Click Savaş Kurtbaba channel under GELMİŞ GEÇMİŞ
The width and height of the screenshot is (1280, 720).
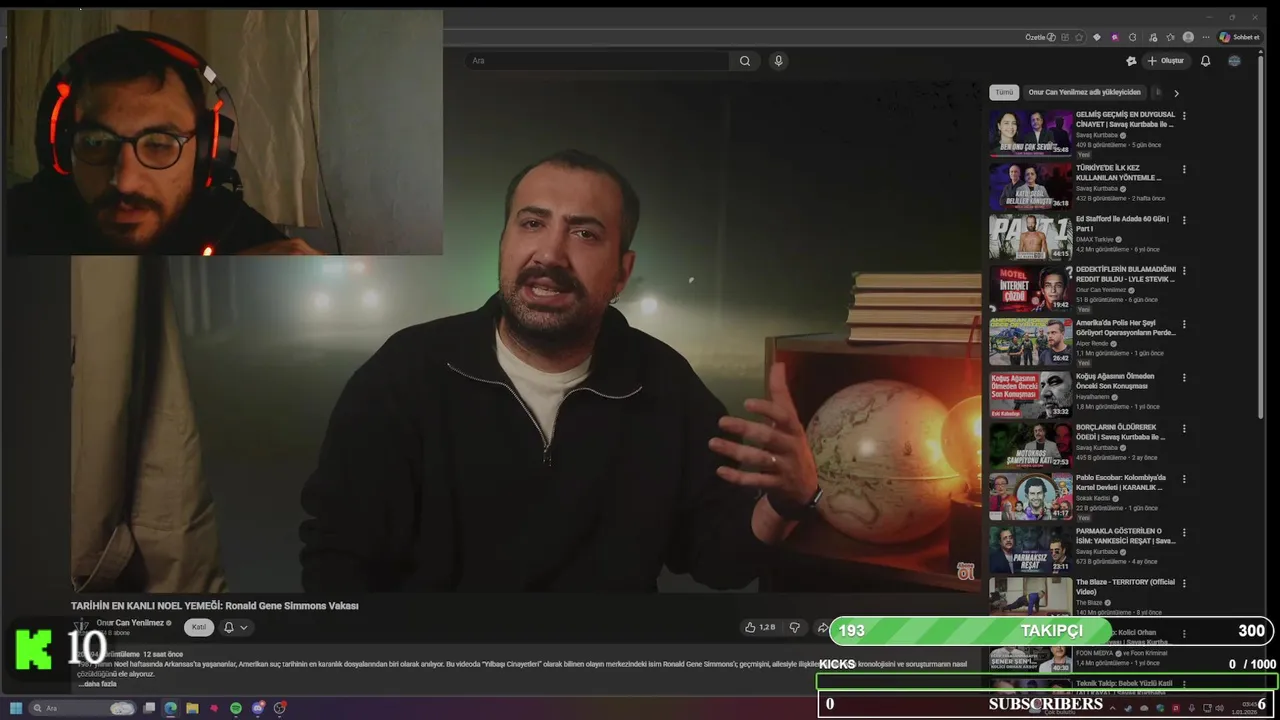tap(1097, 135)
